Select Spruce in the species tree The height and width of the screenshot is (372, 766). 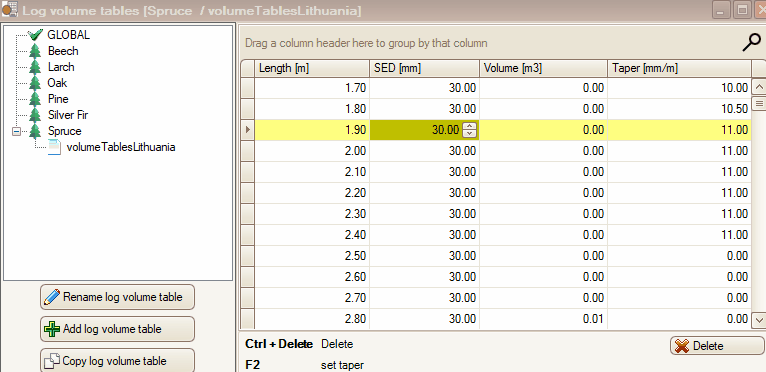64,131
